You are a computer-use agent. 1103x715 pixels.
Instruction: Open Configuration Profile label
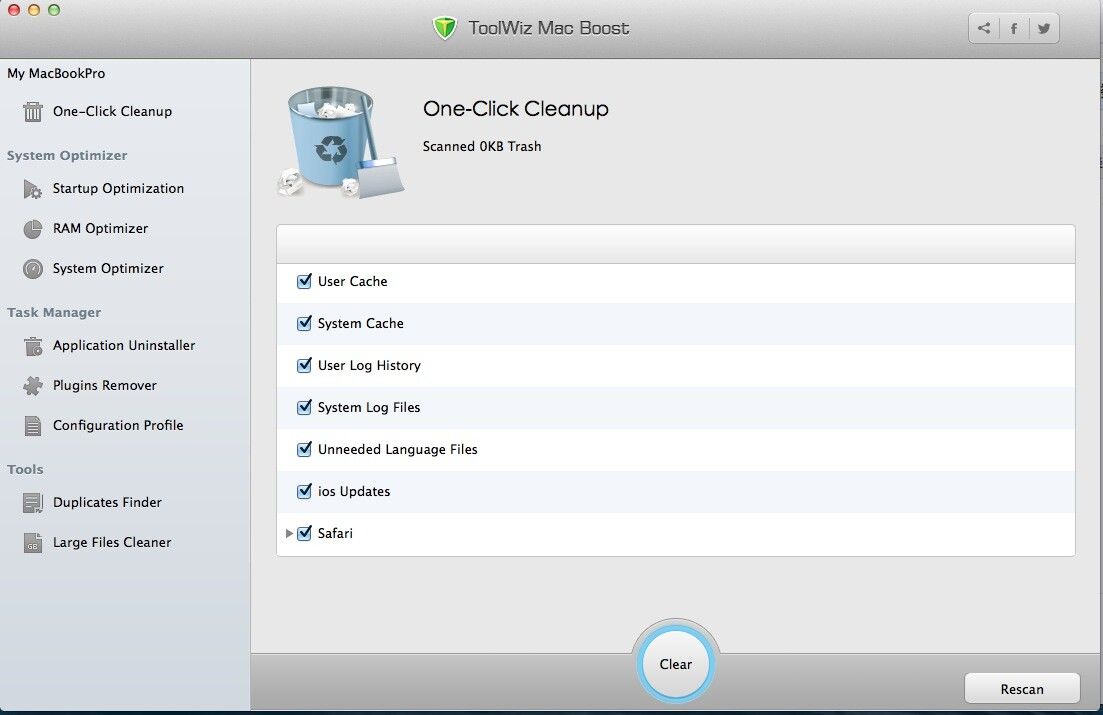(118, 426)
